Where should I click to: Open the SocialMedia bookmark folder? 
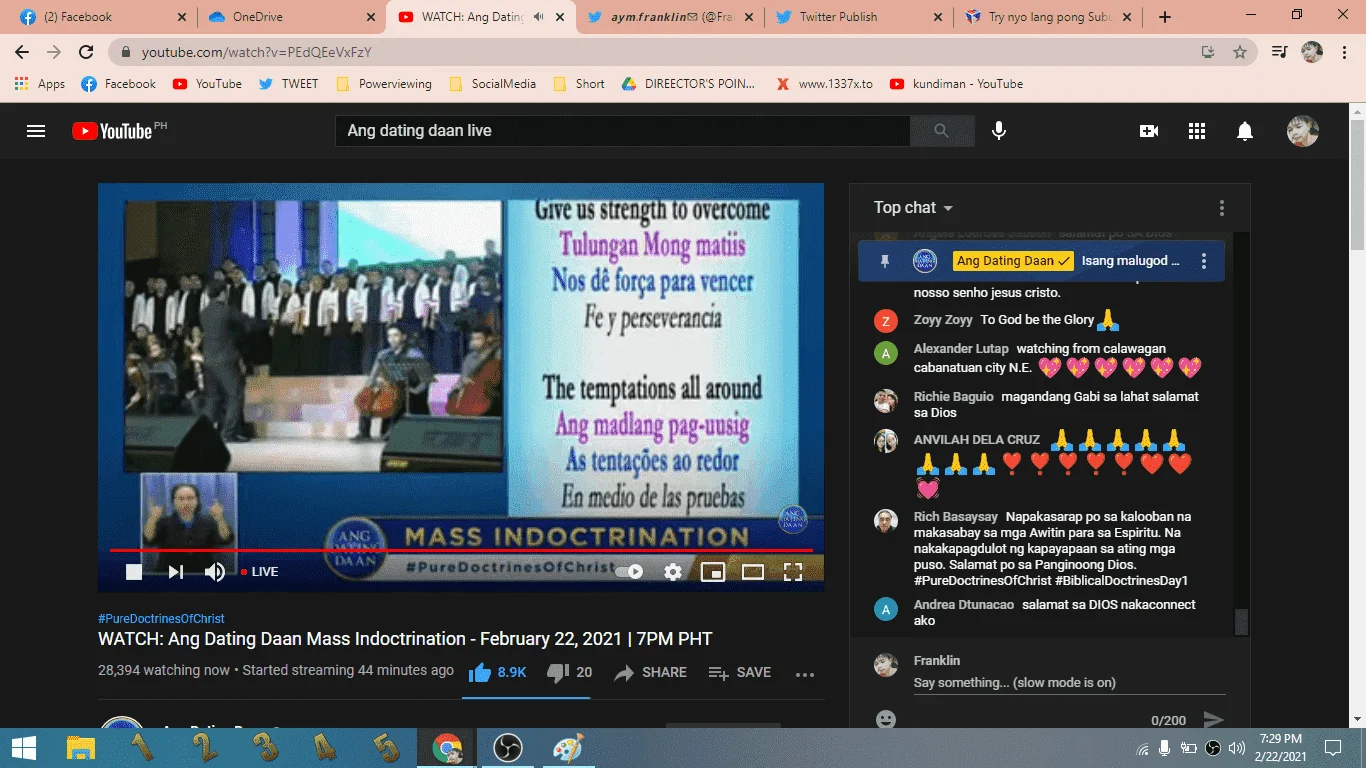pos(493,84)
